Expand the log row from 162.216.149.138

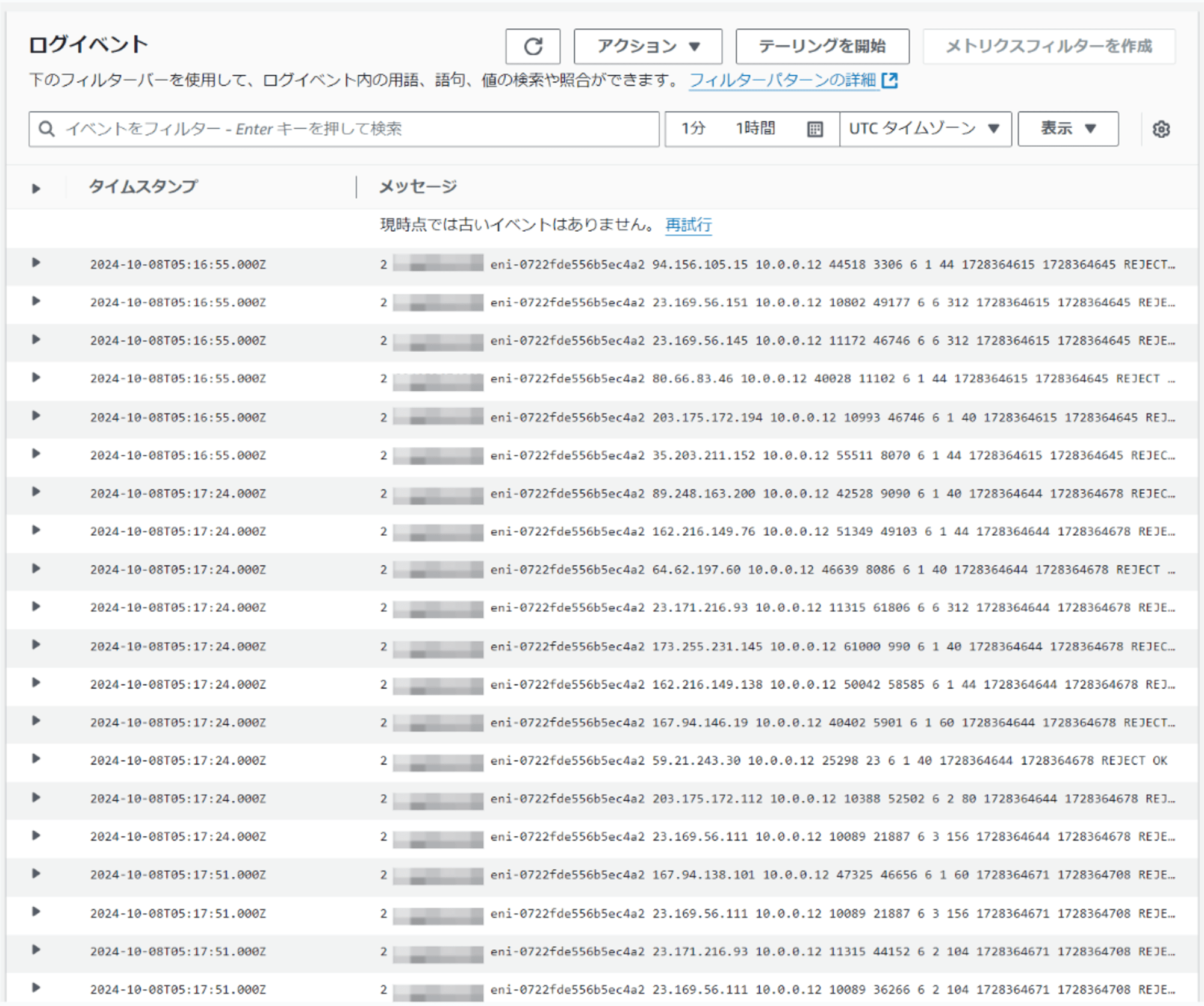(x=36, y=683)
